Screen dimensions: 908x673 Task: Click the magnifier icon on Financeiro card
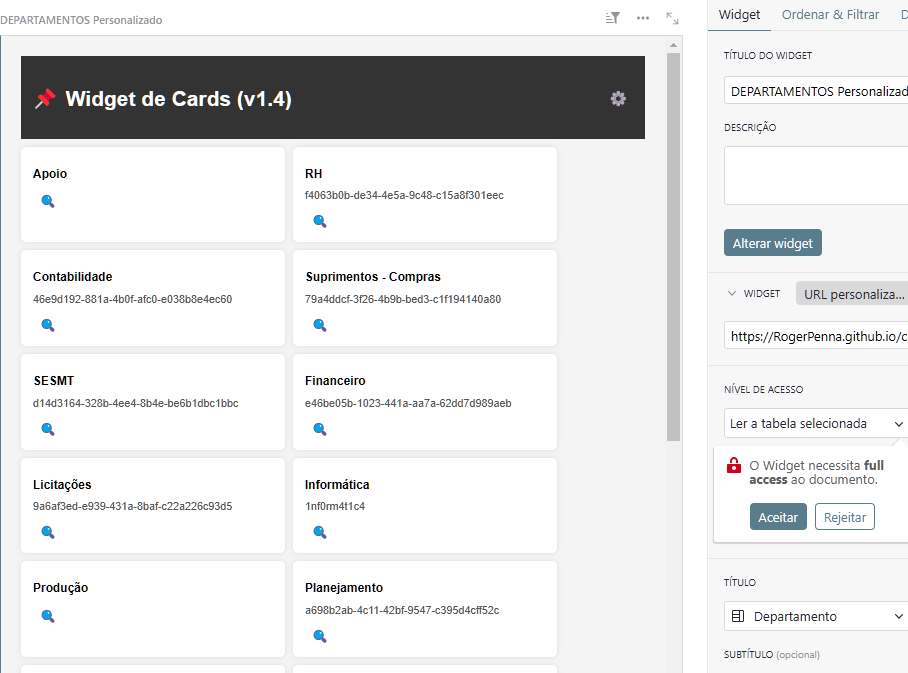click(x=320, y=429)
